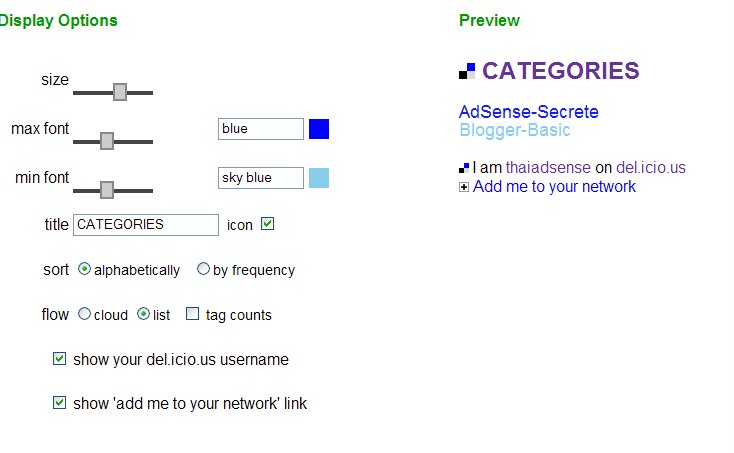Click the plus icon beside Add me to your network

(464, 187)
